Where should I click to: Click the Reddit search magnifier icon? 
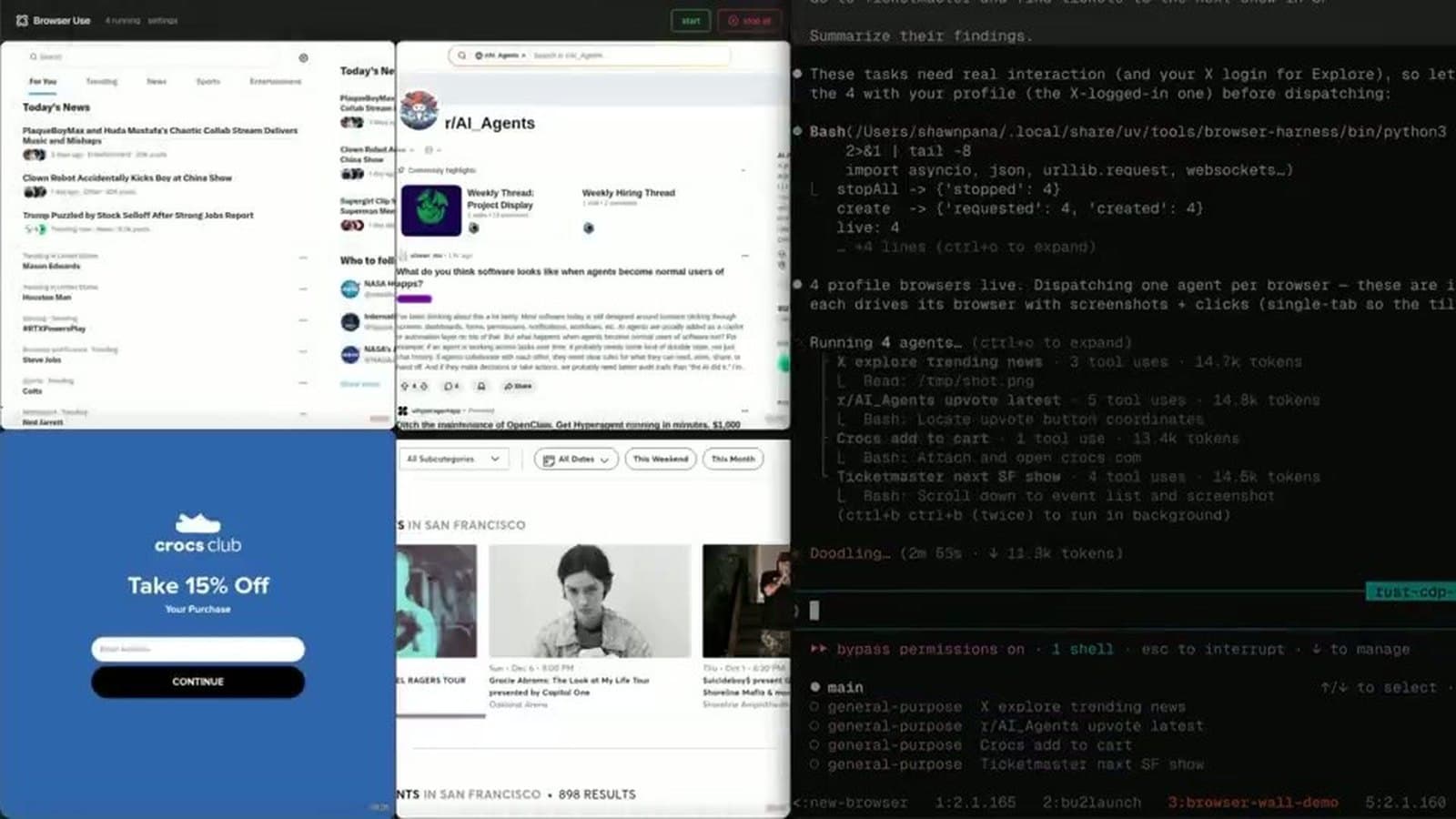tap(462, 56)
